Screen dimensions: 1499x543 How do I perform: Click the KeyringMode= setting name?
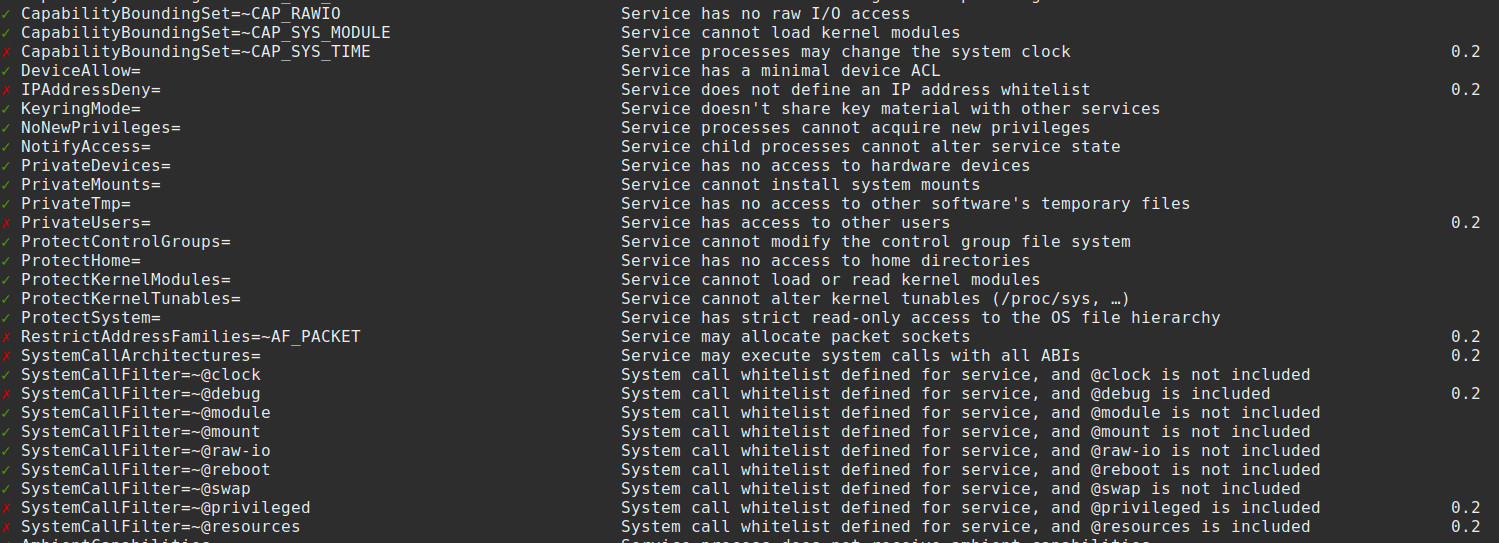(80, 109)
